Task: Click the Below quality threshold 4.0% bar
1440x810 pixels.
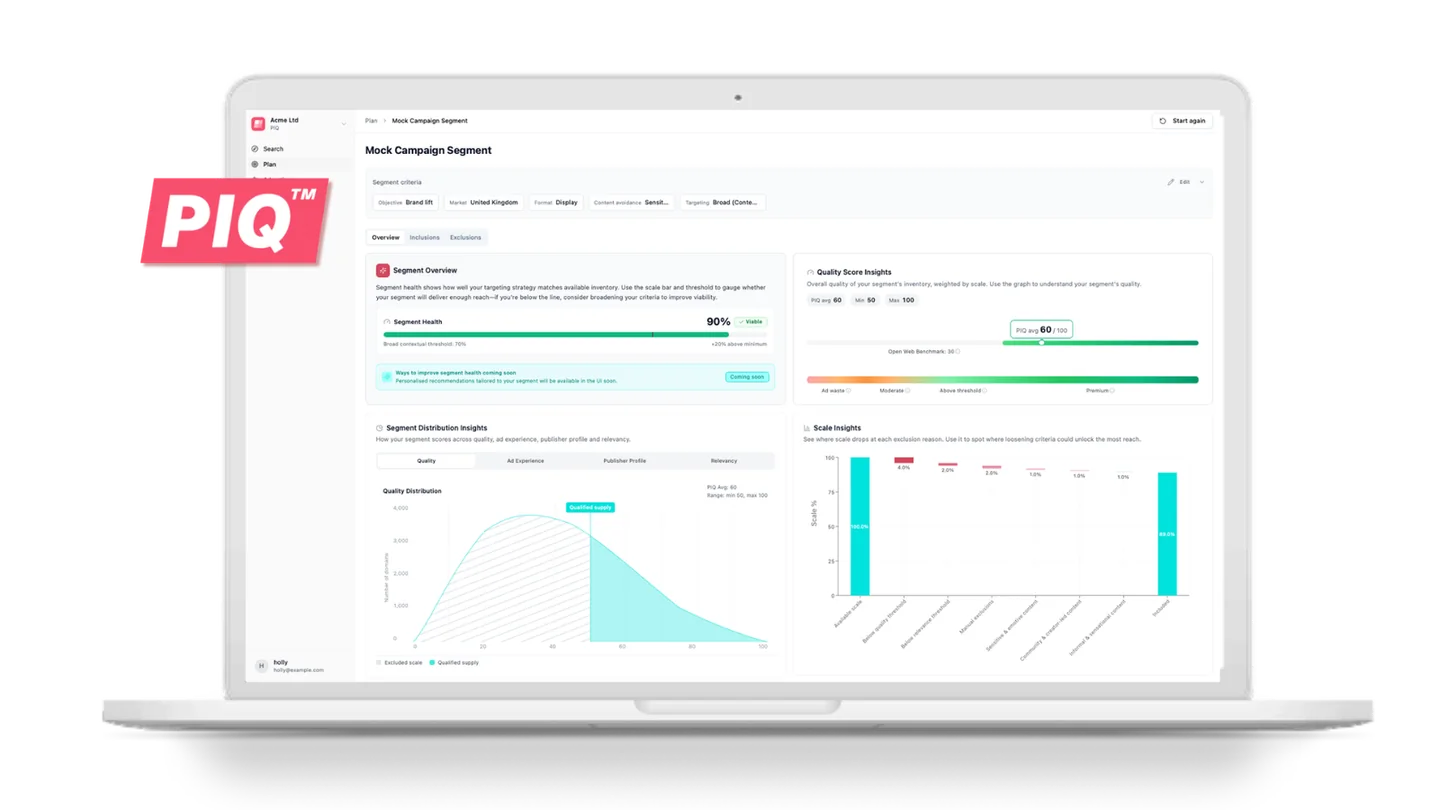Action: click(x=904, y=461)
